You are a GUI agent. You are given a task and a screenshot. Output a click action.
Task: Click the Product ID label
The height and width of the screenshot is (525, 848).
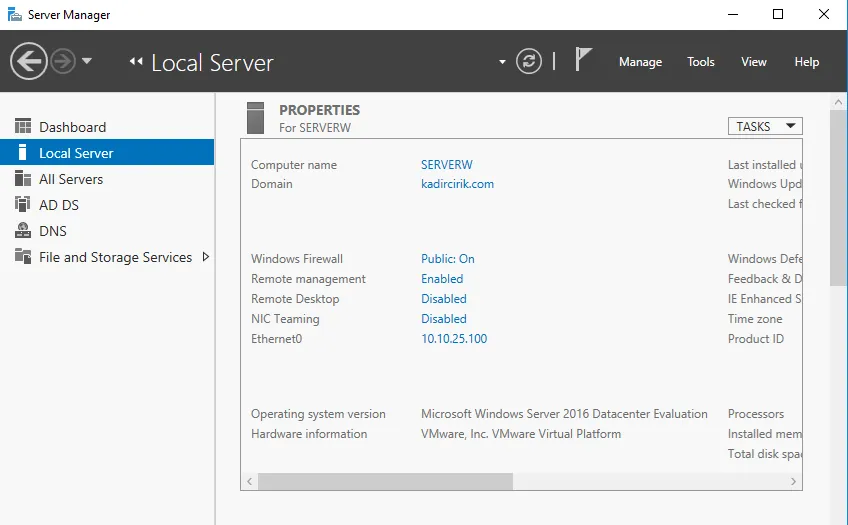click(x=756, y=338)
